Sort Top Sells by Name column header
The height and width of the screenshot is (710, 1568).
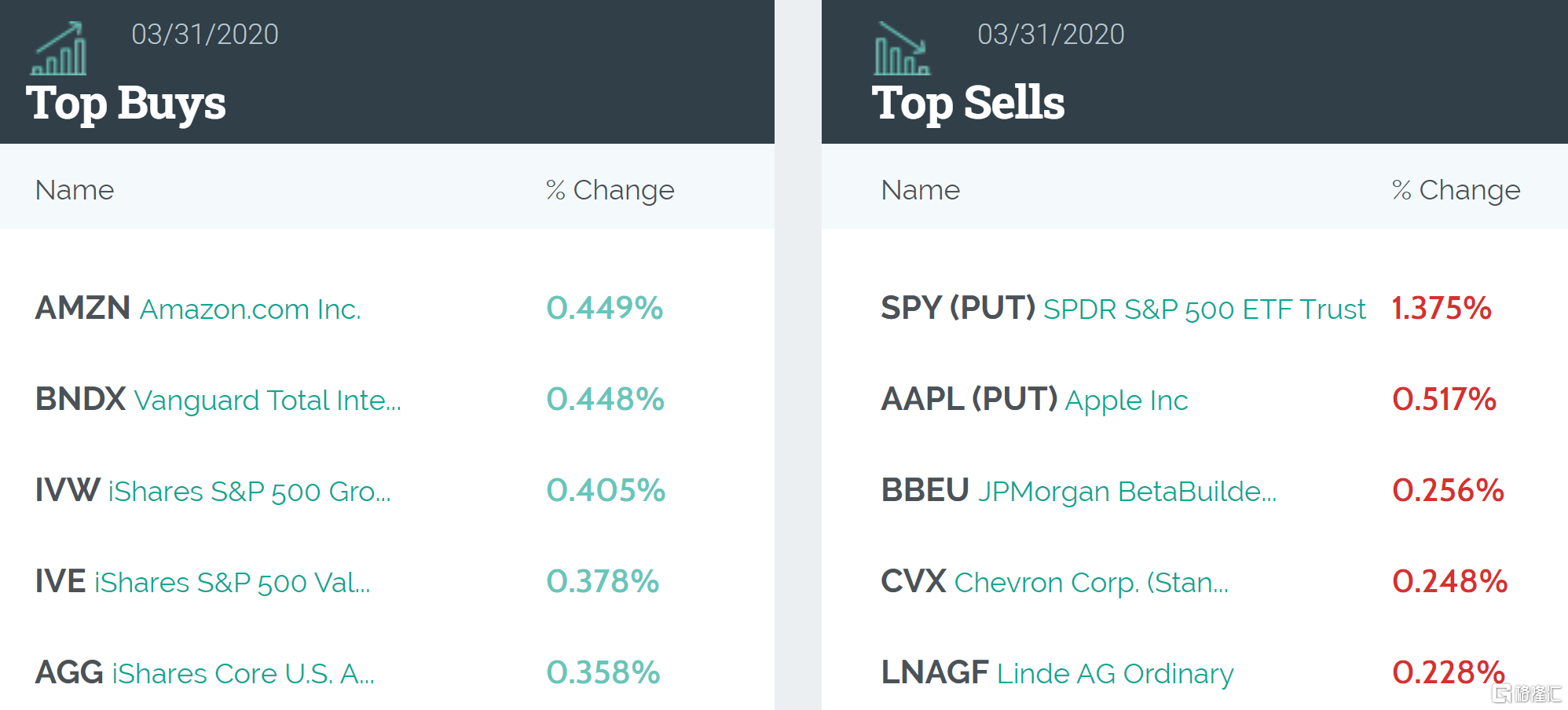pos(920,190)
